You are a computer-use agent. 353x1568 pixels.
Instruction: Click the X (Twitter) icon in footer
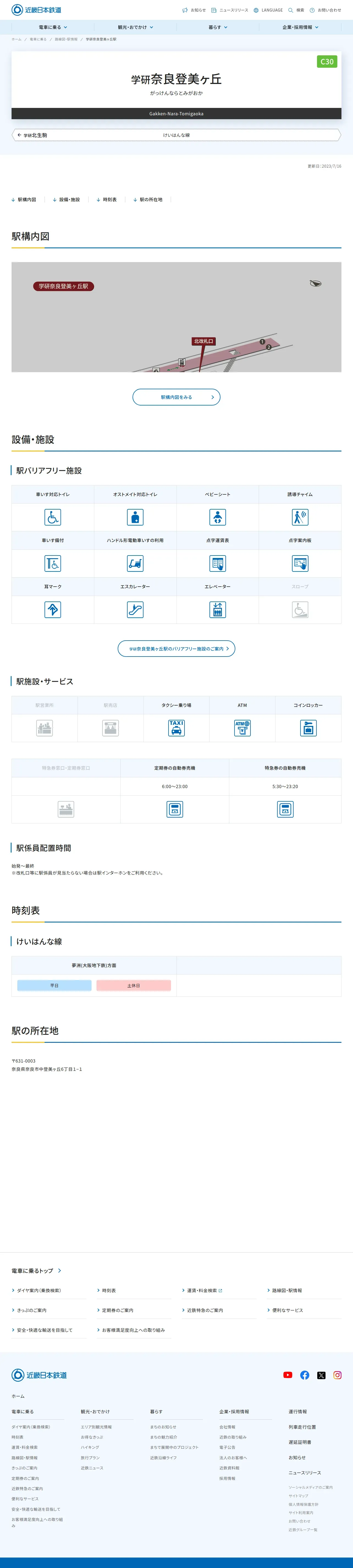[x=321, y=1375]
